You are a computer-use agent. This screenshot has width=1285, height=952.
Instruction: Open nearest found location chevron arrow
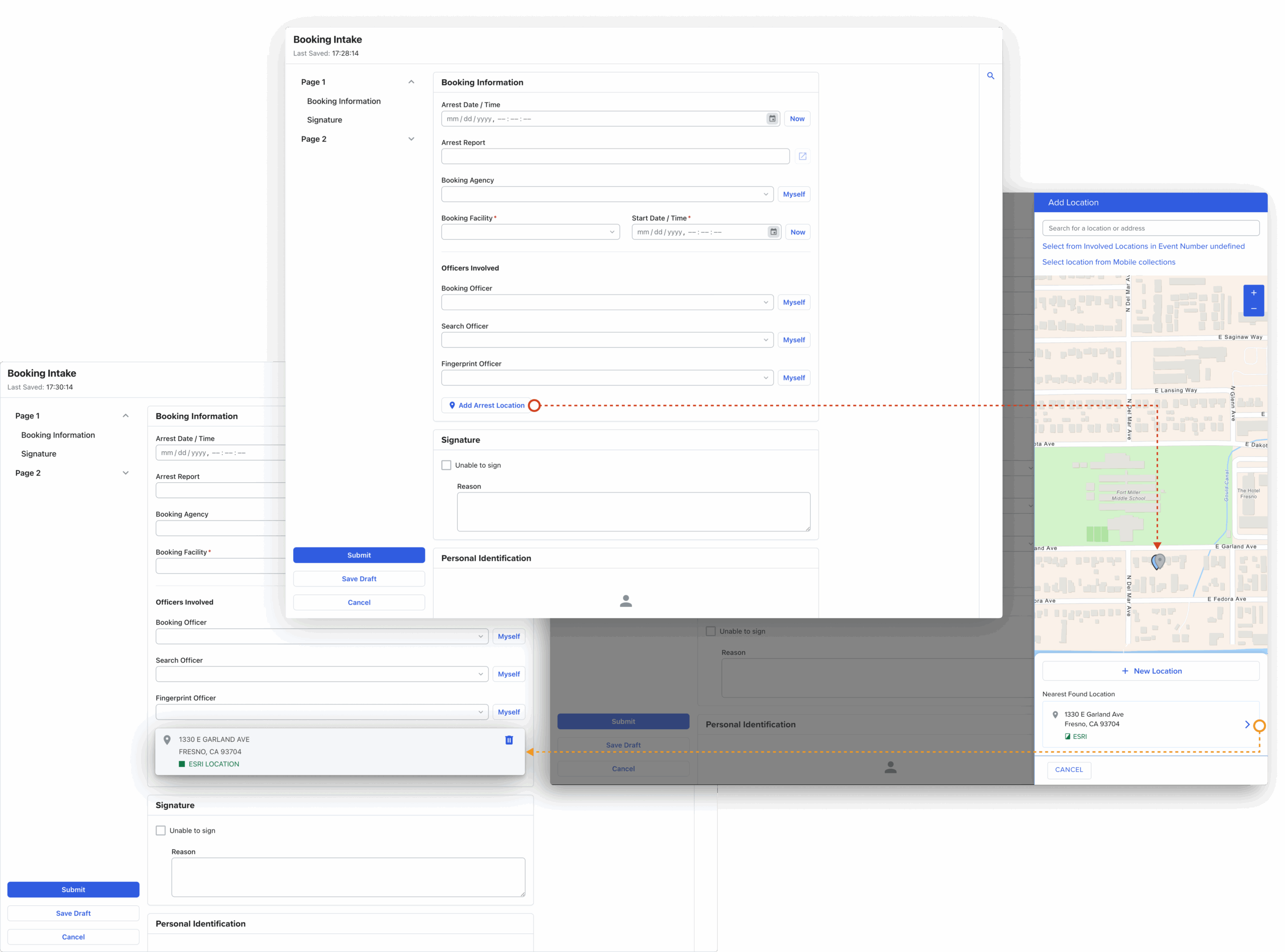click(x=1247, y=724)
